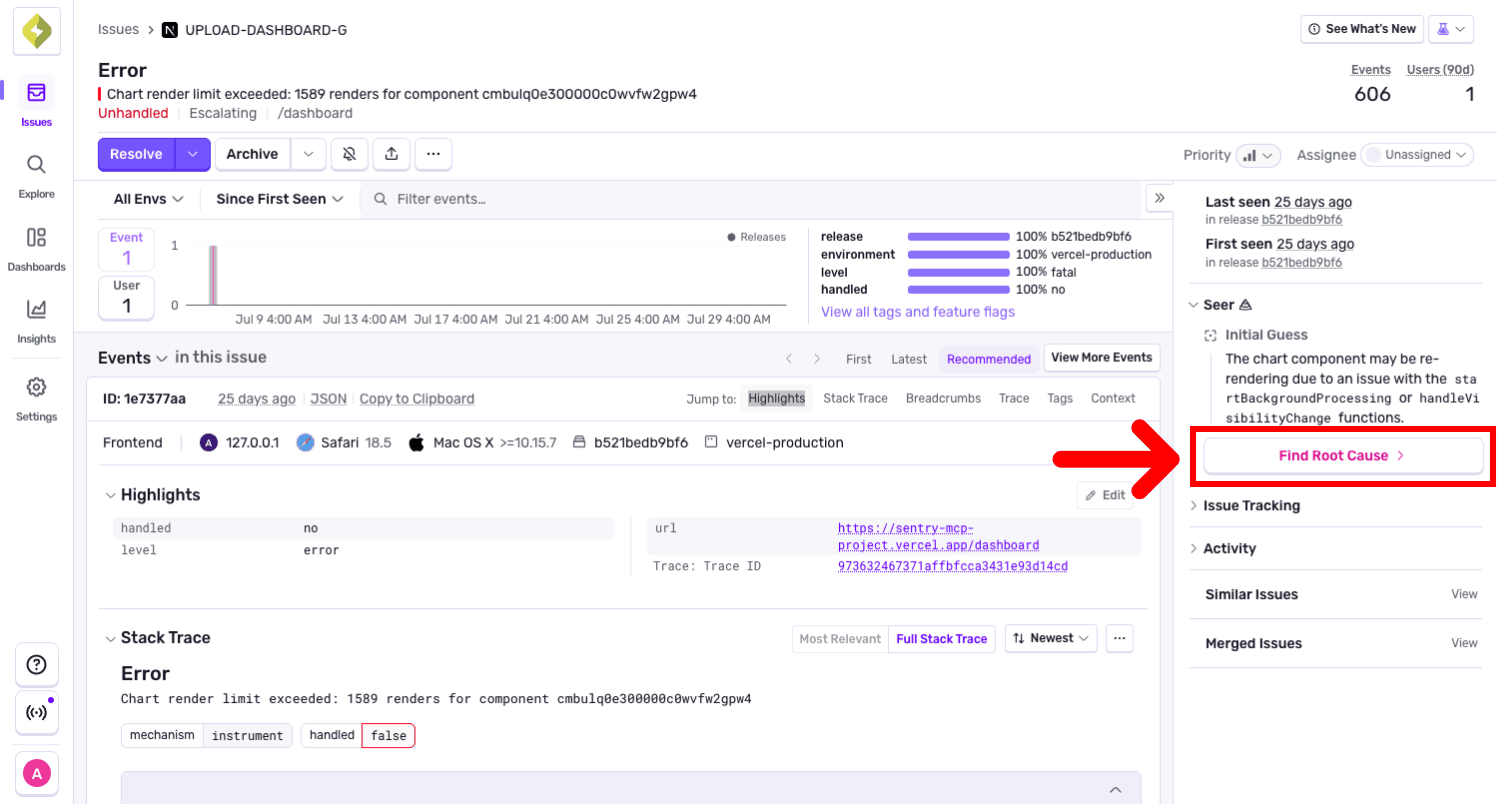Open Settings gear in sidebar
The width and height of the screenshot is (1497, 804).
point(36,398)
